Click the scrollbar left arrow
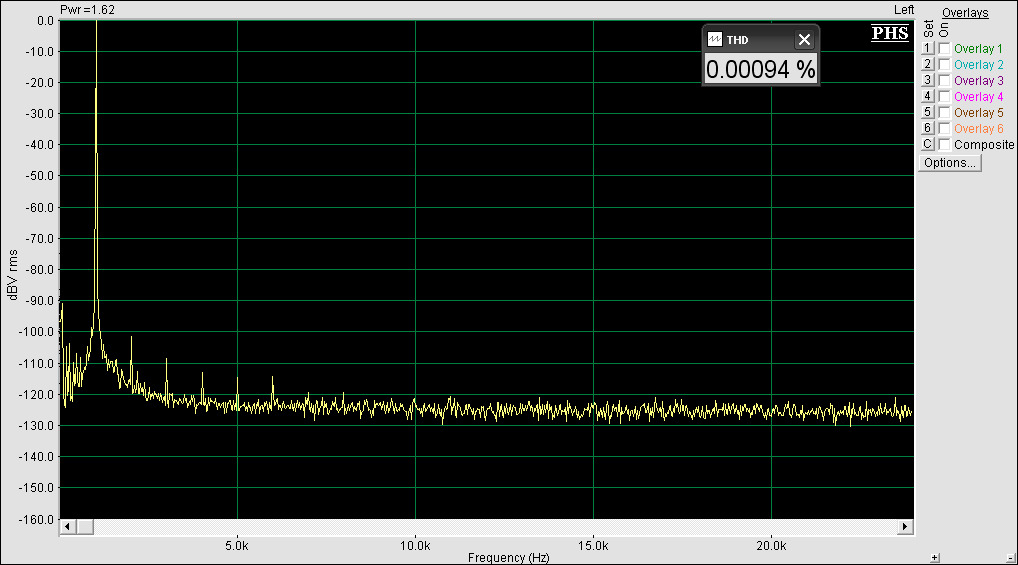1018x565 pixels. pos(68,527)
